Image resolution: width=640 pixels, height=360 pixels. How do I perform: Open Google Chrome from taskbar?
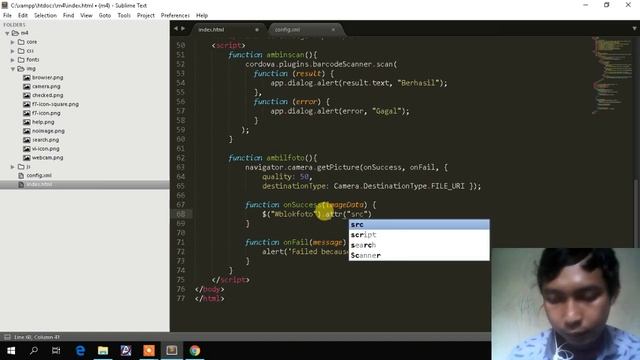pos(195,351)
